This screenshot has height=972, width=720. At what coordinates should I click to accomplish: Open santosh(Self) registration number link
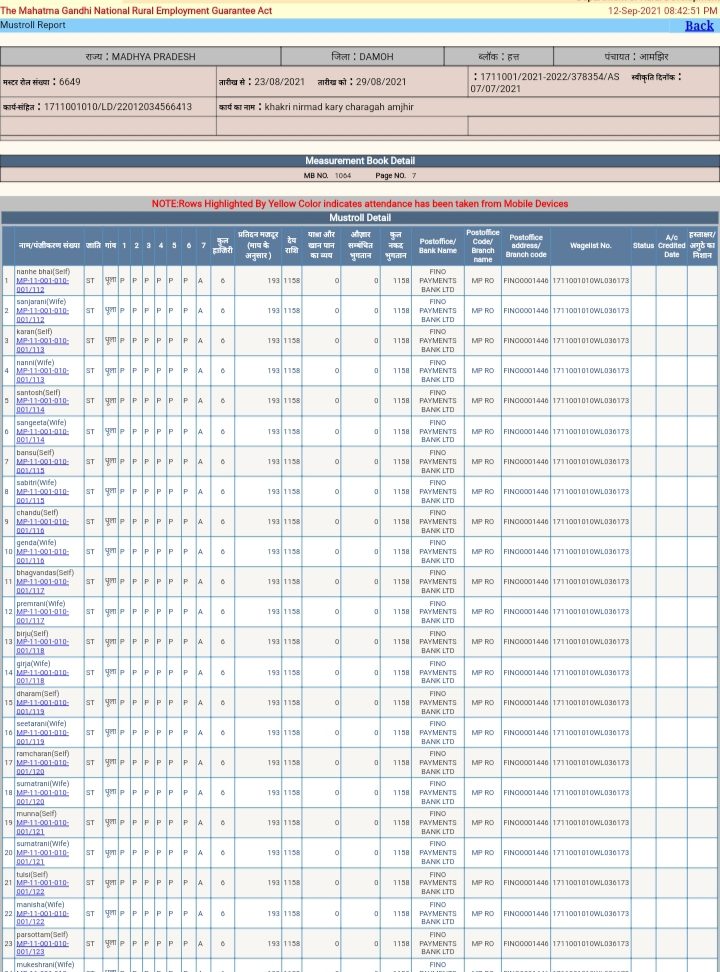click(42, 405)
